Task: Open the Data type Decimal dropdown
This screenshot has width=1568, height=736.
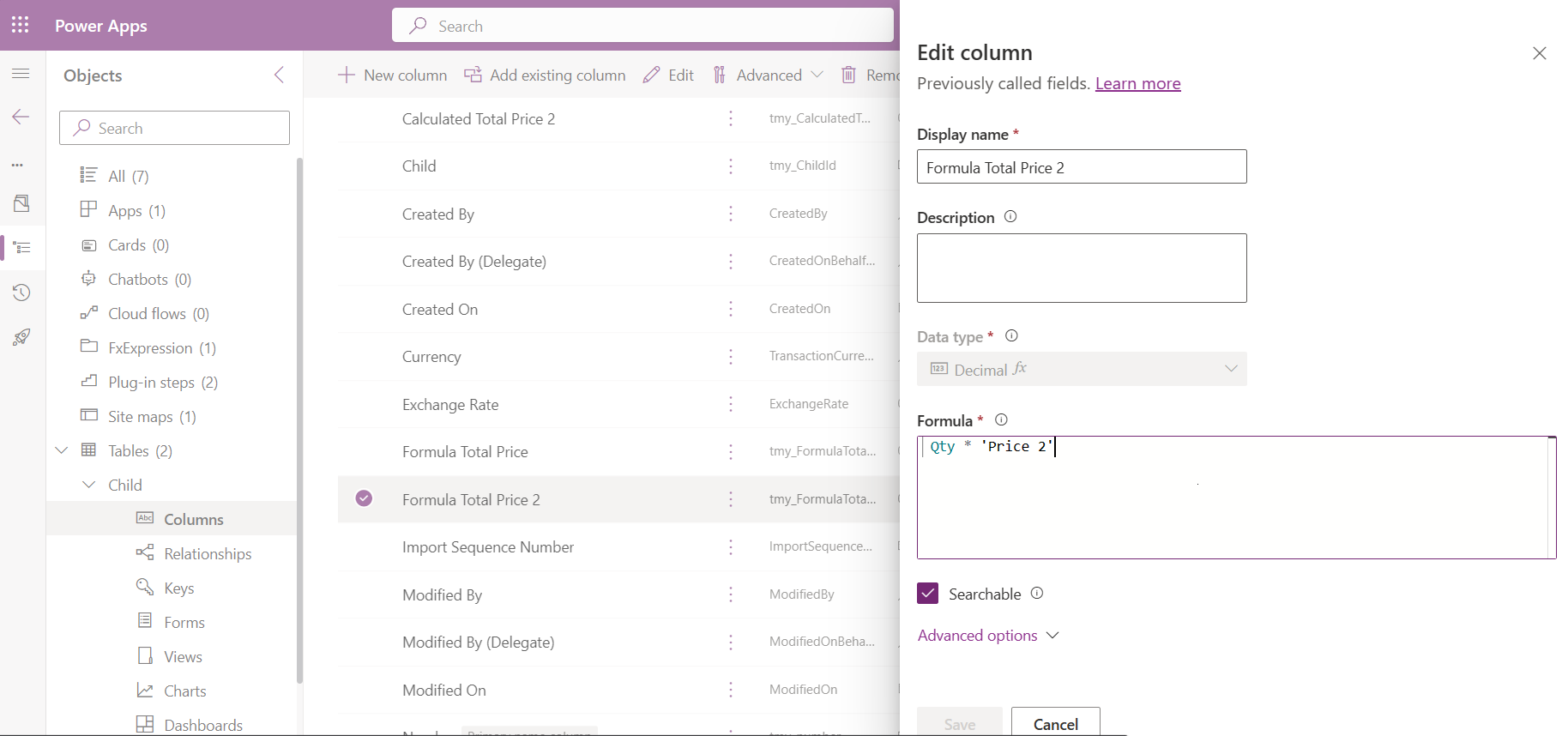Action: click(1082, 369)
